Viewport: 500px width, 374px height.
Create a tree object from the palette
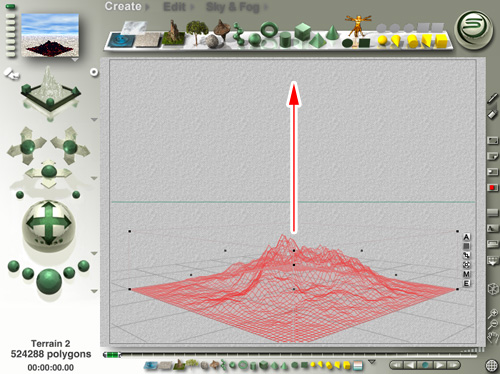pos(197,32)
